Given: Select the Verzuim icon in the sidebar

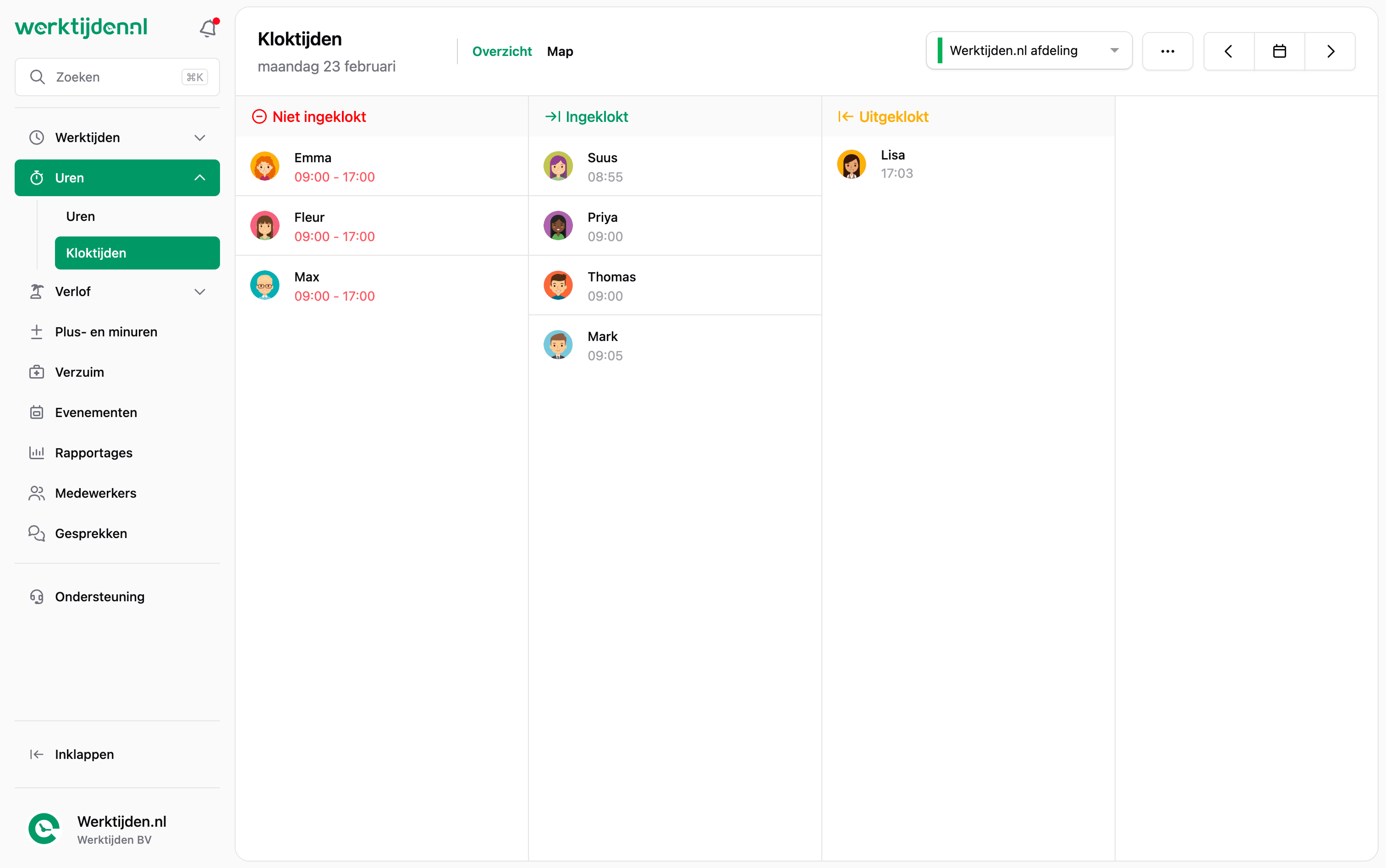Looking at the screenshot, I should (x=36, y=371).
